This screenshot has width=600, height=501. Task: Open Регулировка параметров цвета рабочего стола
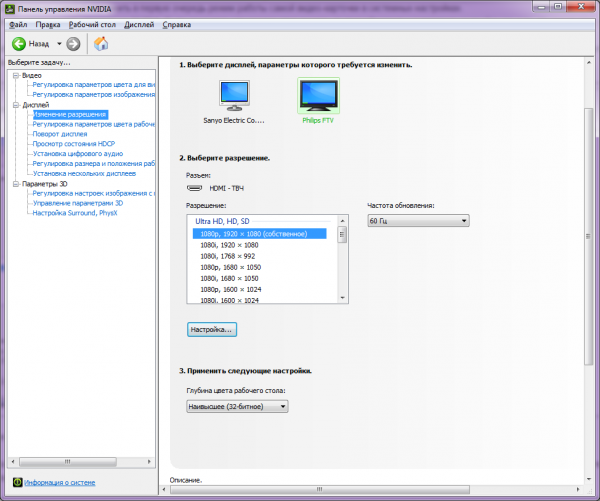pyautogui.click(x=94, y=124)
